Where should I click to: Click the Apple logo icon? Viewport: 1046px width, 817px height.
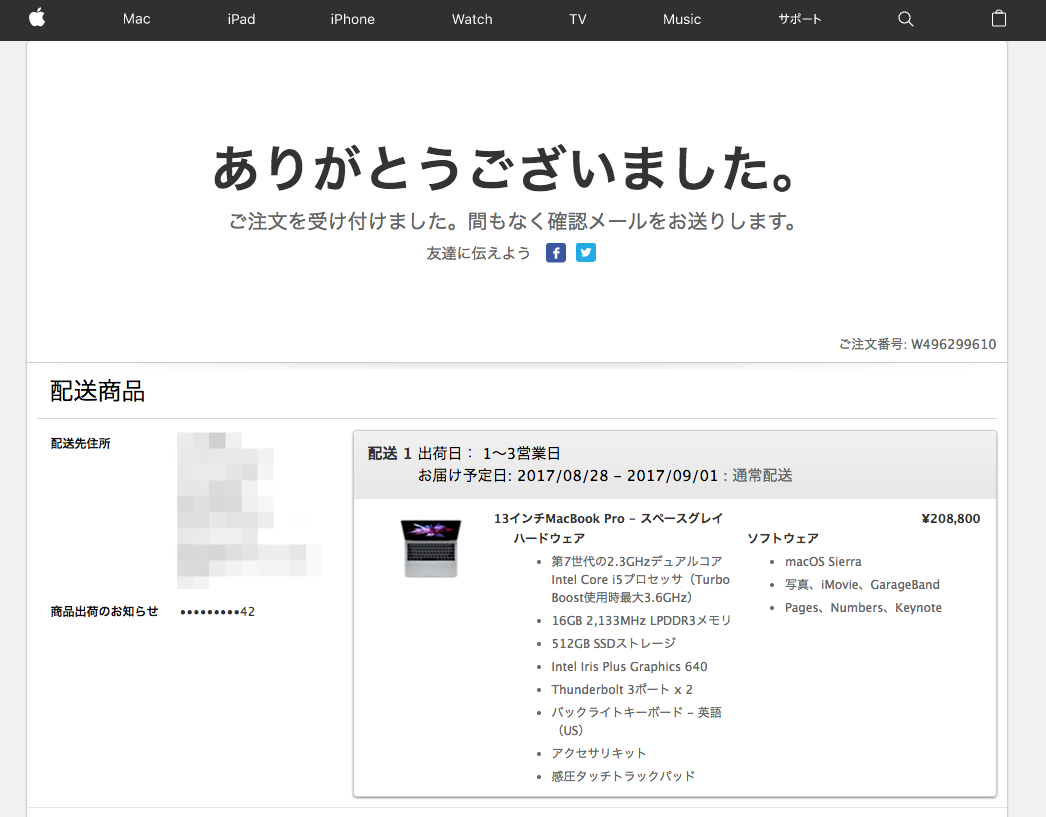tap(37, 18)
